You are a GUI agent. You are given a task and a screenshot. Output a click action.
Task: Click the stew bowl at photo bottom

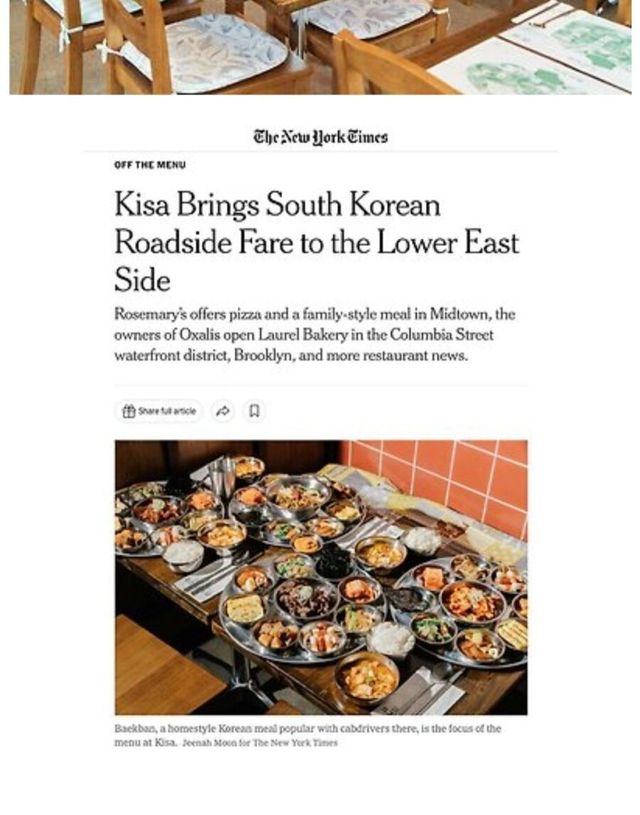[x=367, y=678]
